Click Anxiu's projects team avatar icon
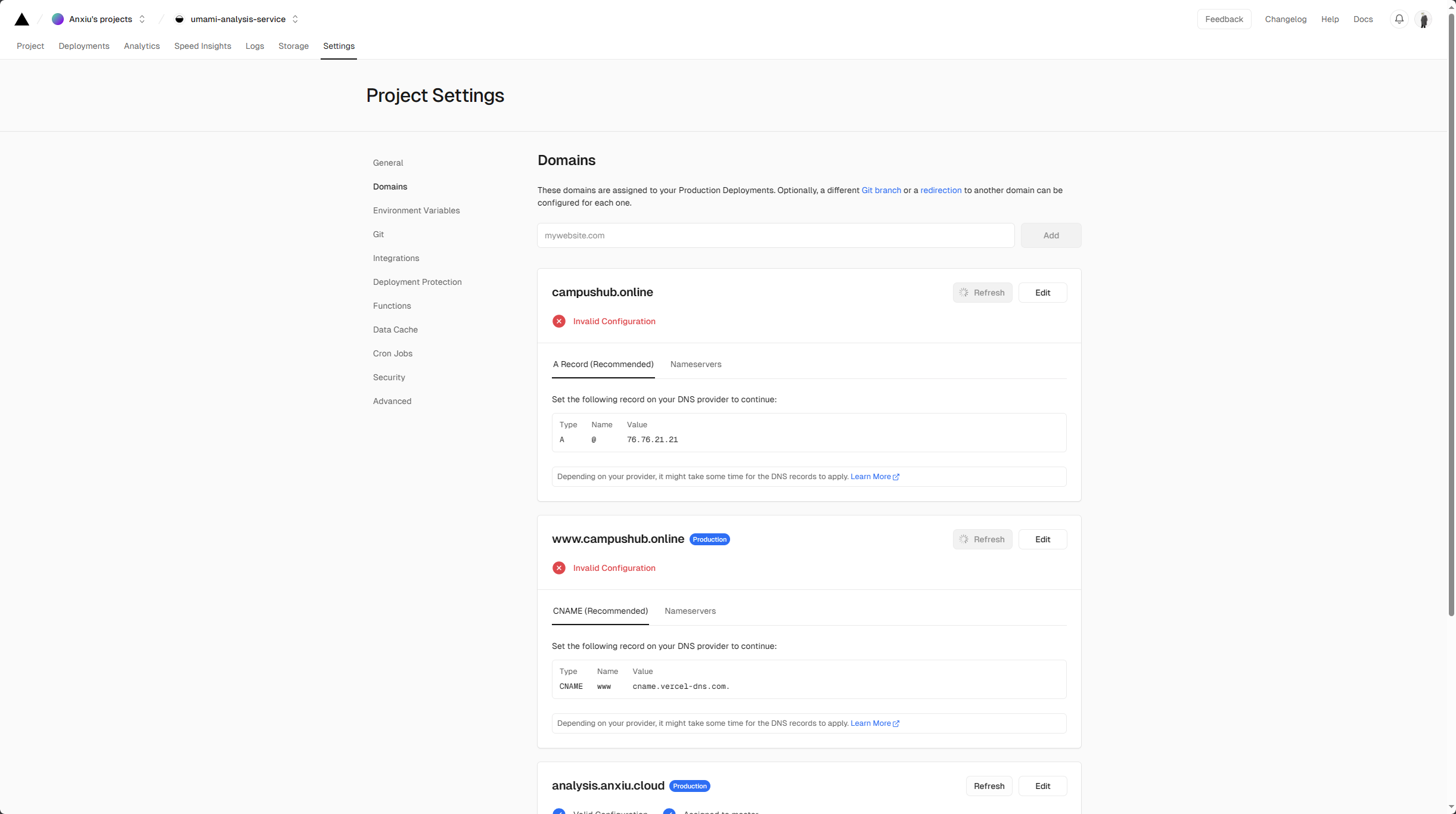The width and height of the screenshot is (1456, 814). coord(58,19)
